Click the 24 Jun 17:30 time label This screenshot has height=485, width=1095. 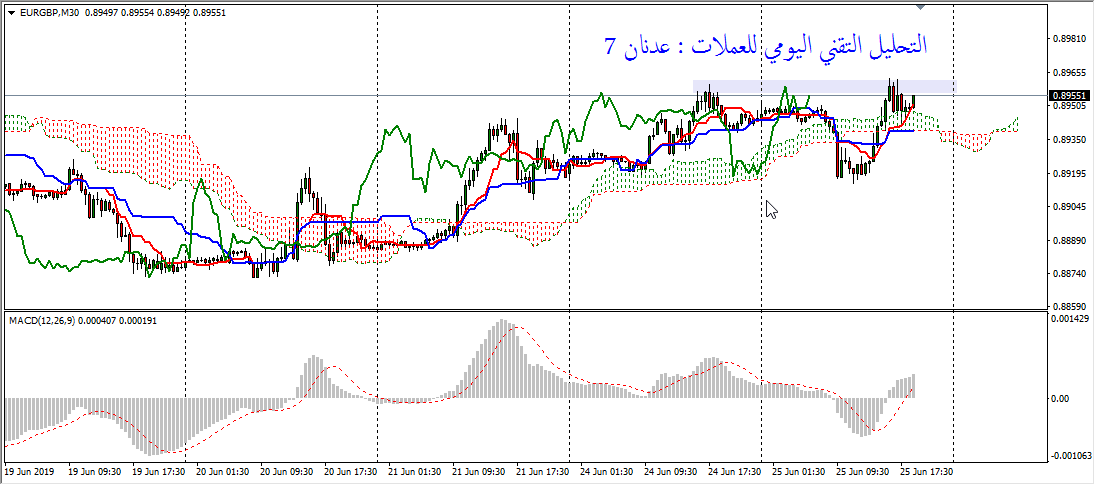pyautogui.click(x=733, y=471)
